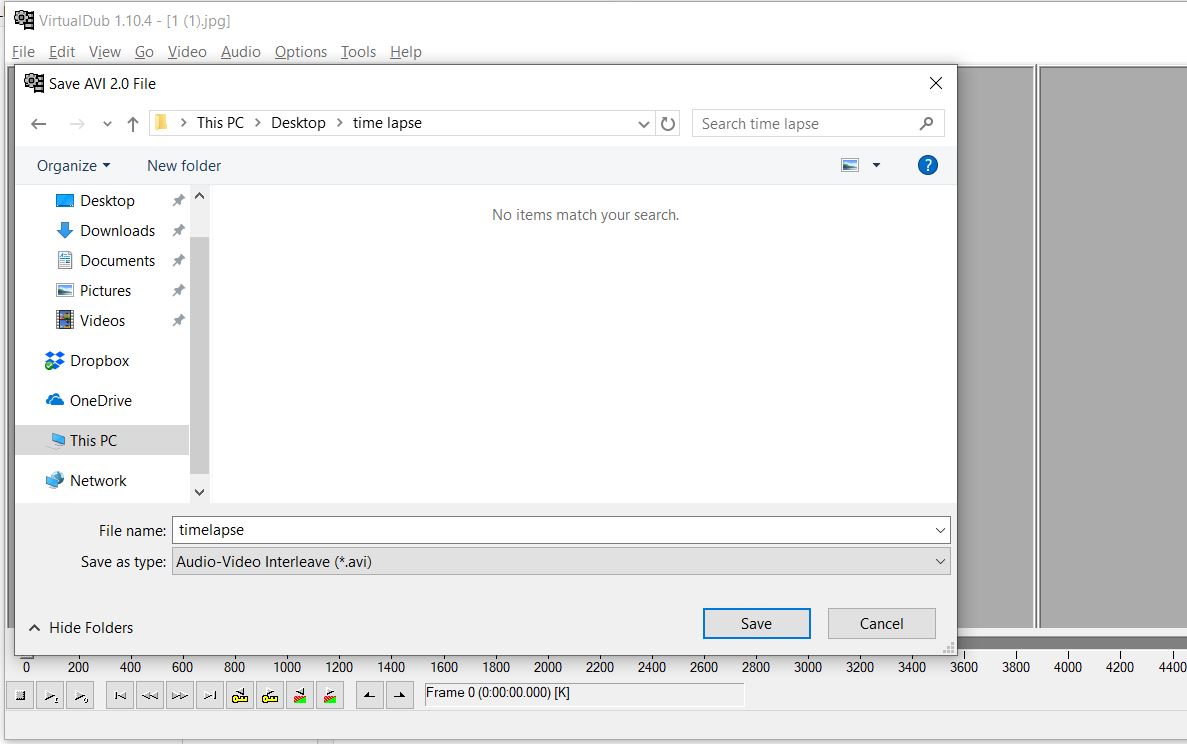Open the Audio menu
Viewport: 1187px width, 744px height.
(241, 51)
